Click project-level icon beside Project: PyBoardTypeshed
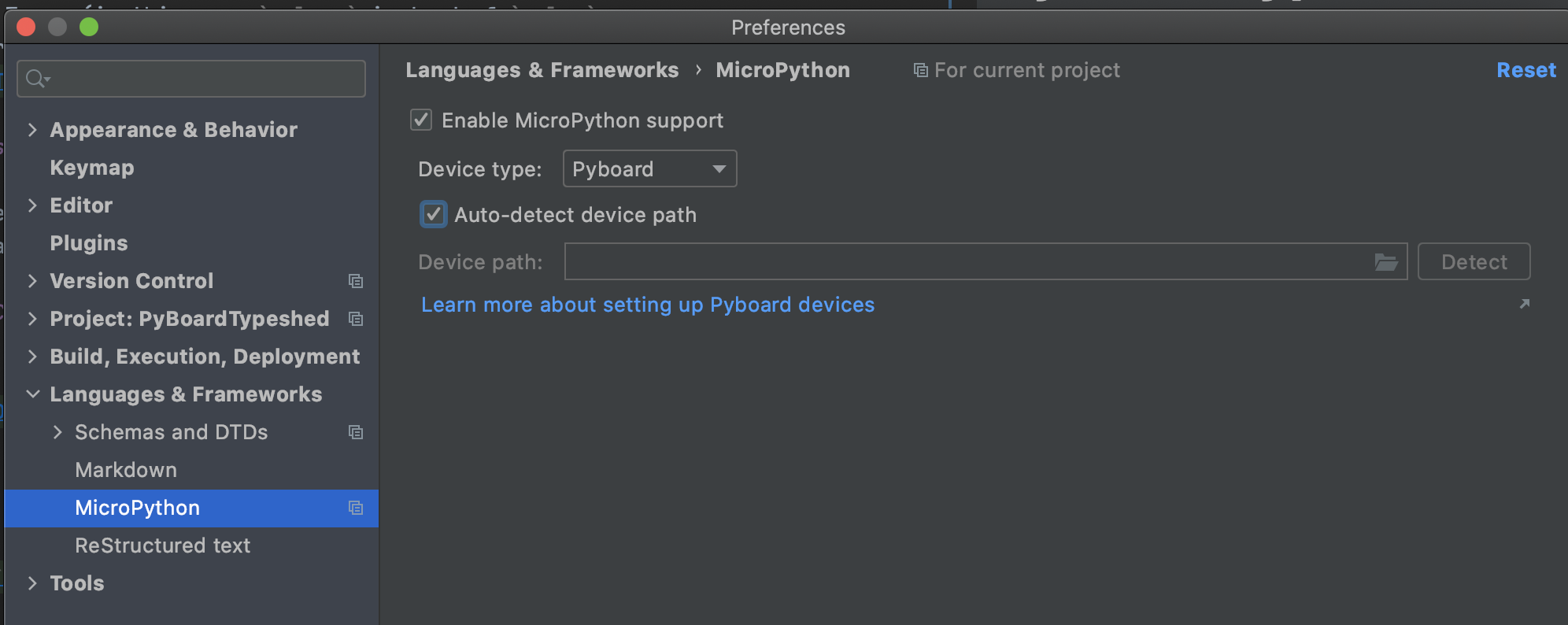This screenshot has height=625, width=1568. tap(356, 319)
